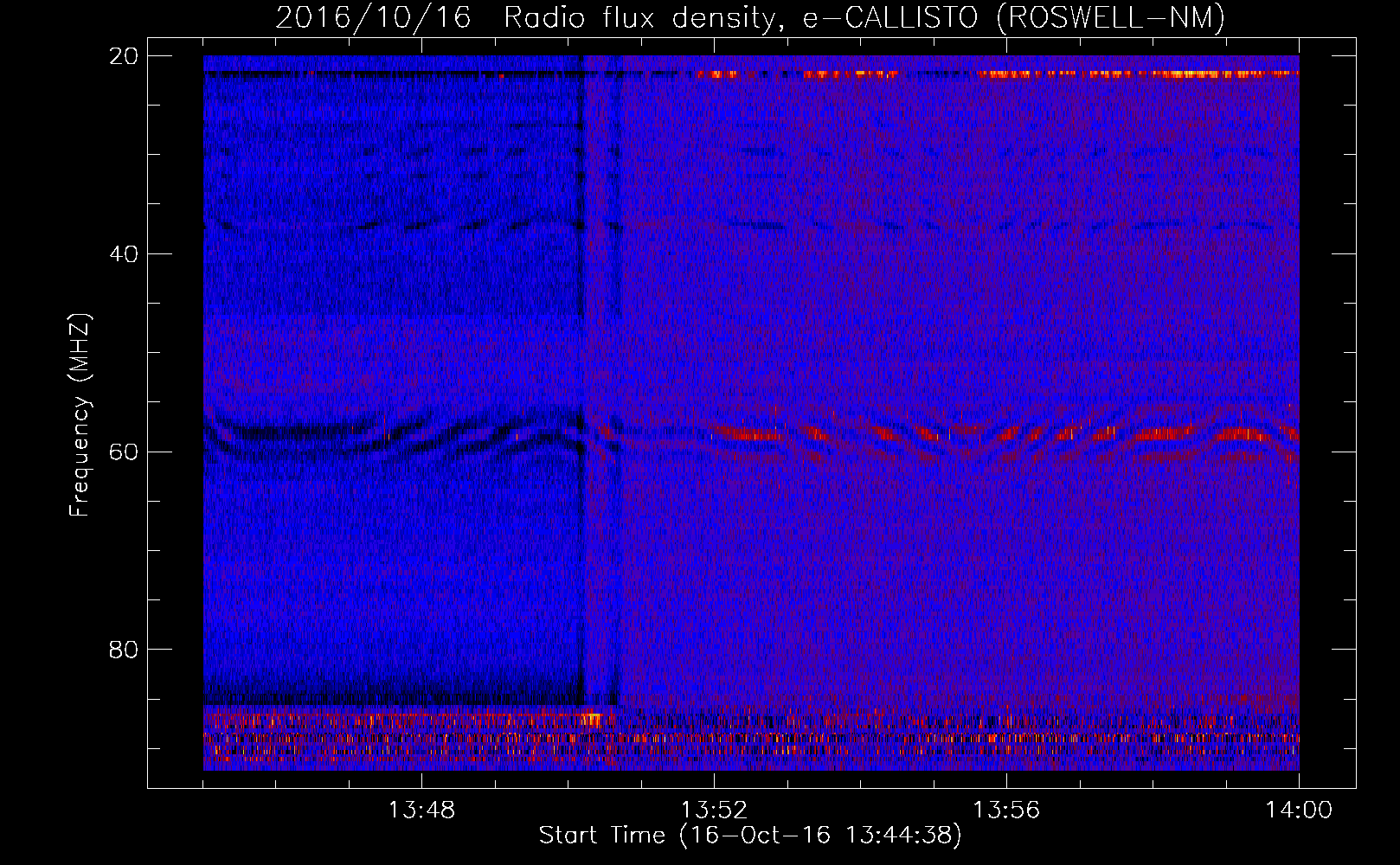
Task: Click the 13:56 time tick label
Action: click(1006, 811)
